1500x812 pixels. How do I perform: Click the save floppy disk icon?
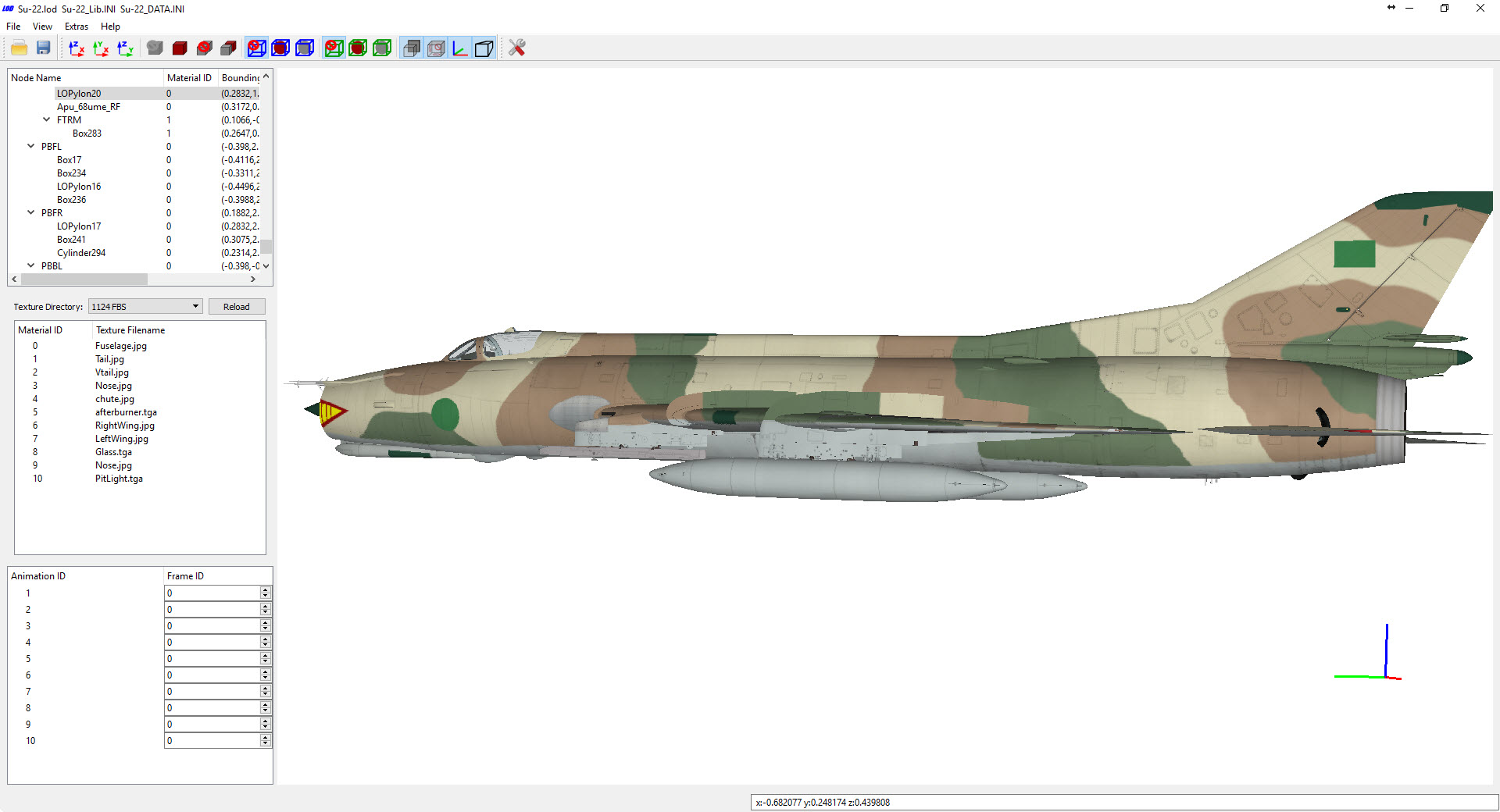(x=44, y=48)
